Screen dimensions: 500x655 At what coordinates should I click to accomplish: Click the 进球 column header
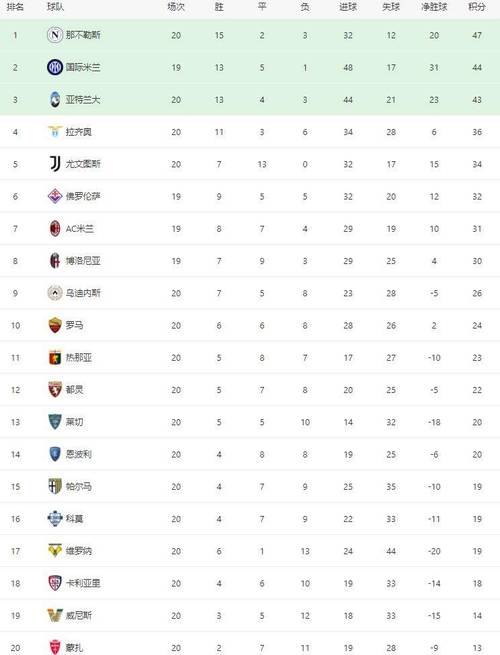(348, 7)
